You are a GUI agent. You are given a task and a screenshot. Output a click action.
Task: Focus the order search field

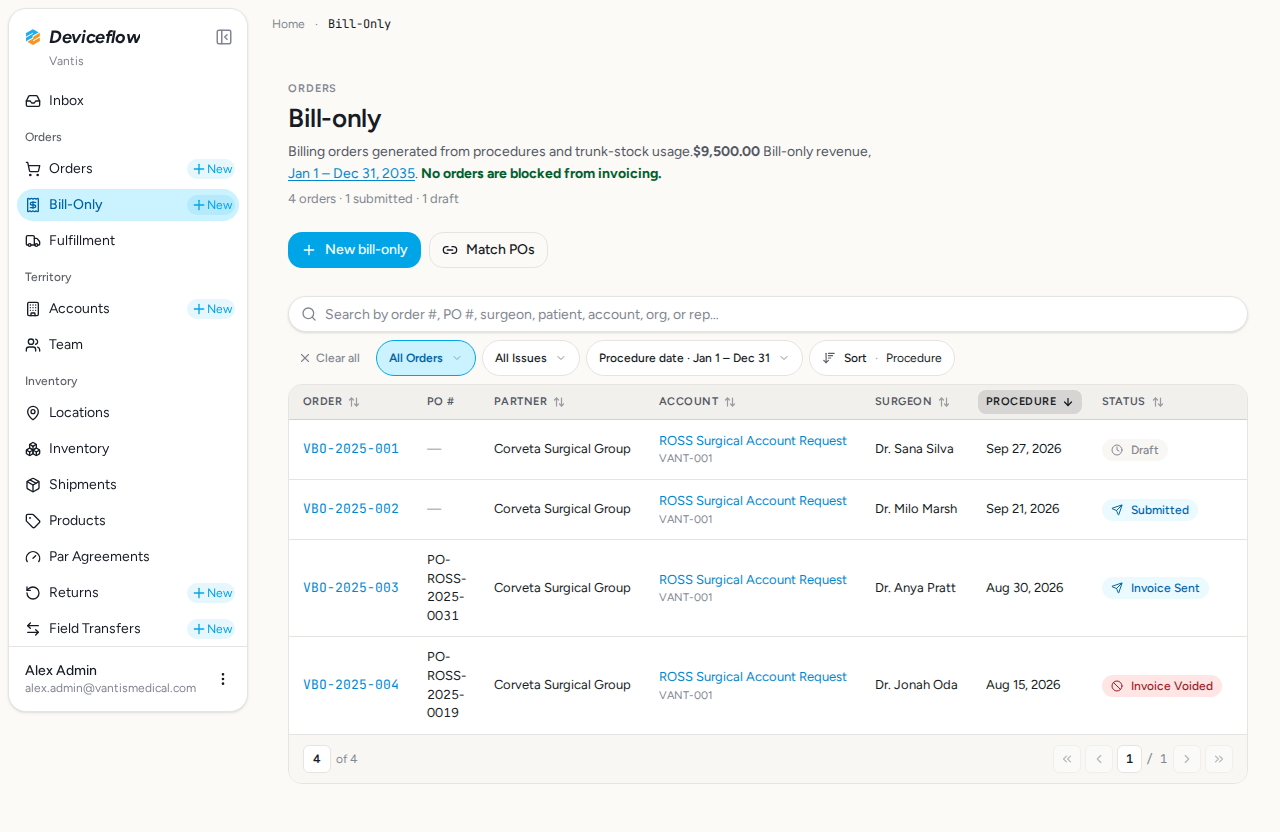pos(768,314)
